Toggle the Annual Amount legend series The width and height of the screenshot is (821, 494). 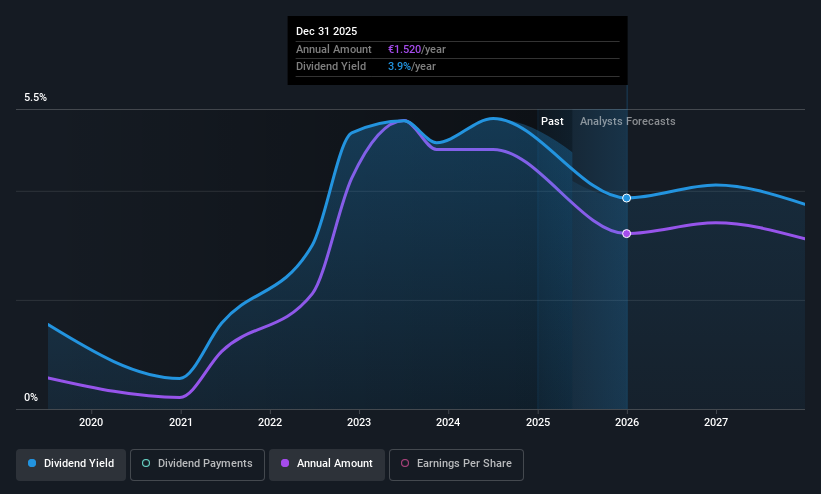coord(327,464)
